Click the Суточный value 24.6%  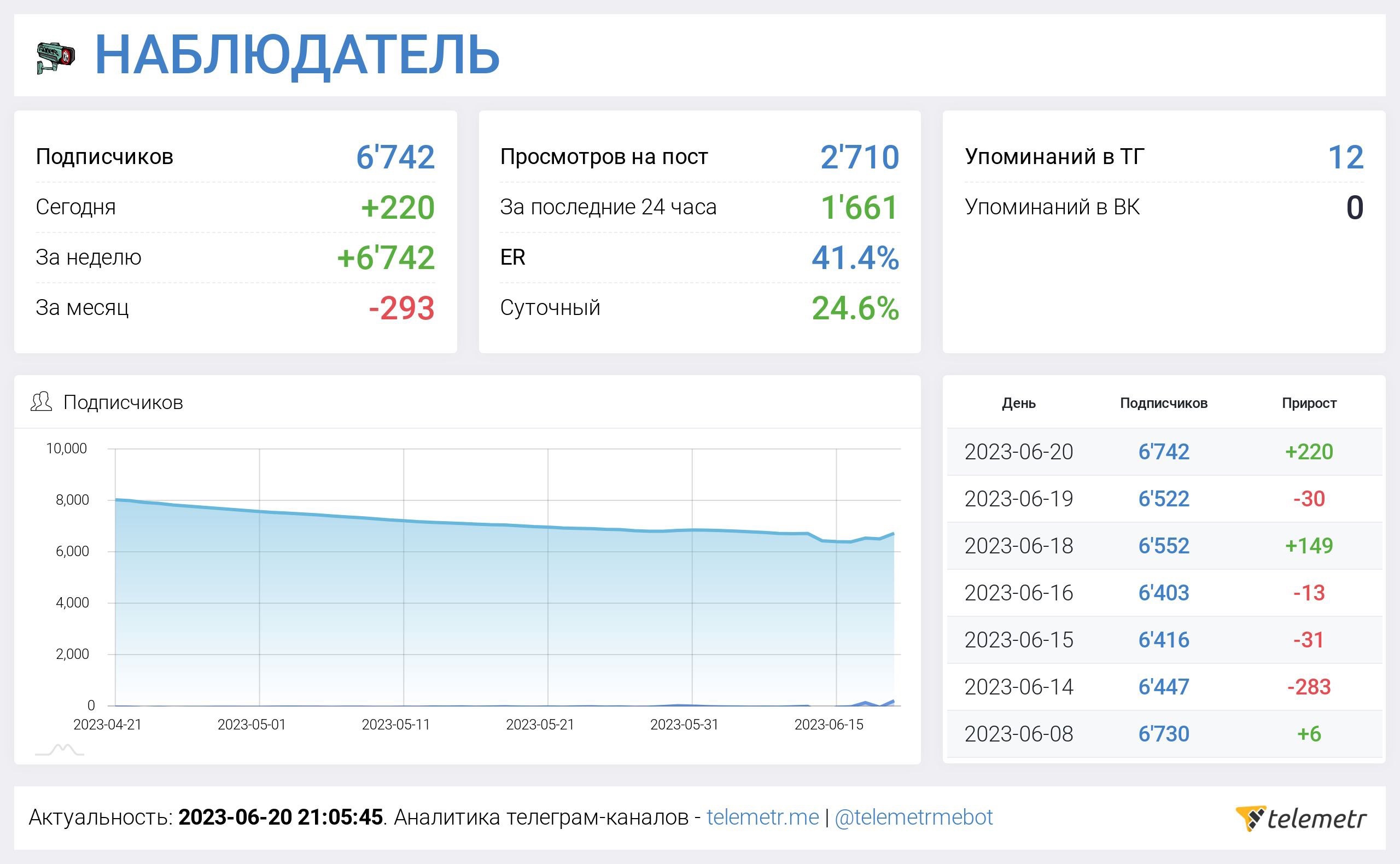coord(855,308)
